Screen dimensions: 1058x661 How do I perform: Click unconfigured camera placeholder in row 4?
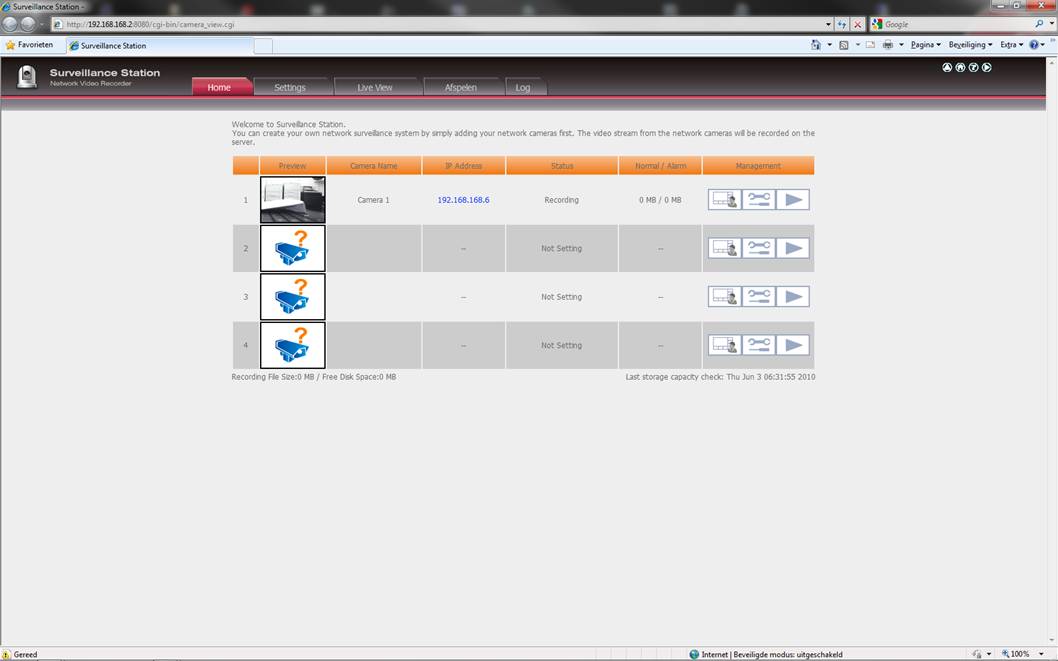click(x=293, y=345)
